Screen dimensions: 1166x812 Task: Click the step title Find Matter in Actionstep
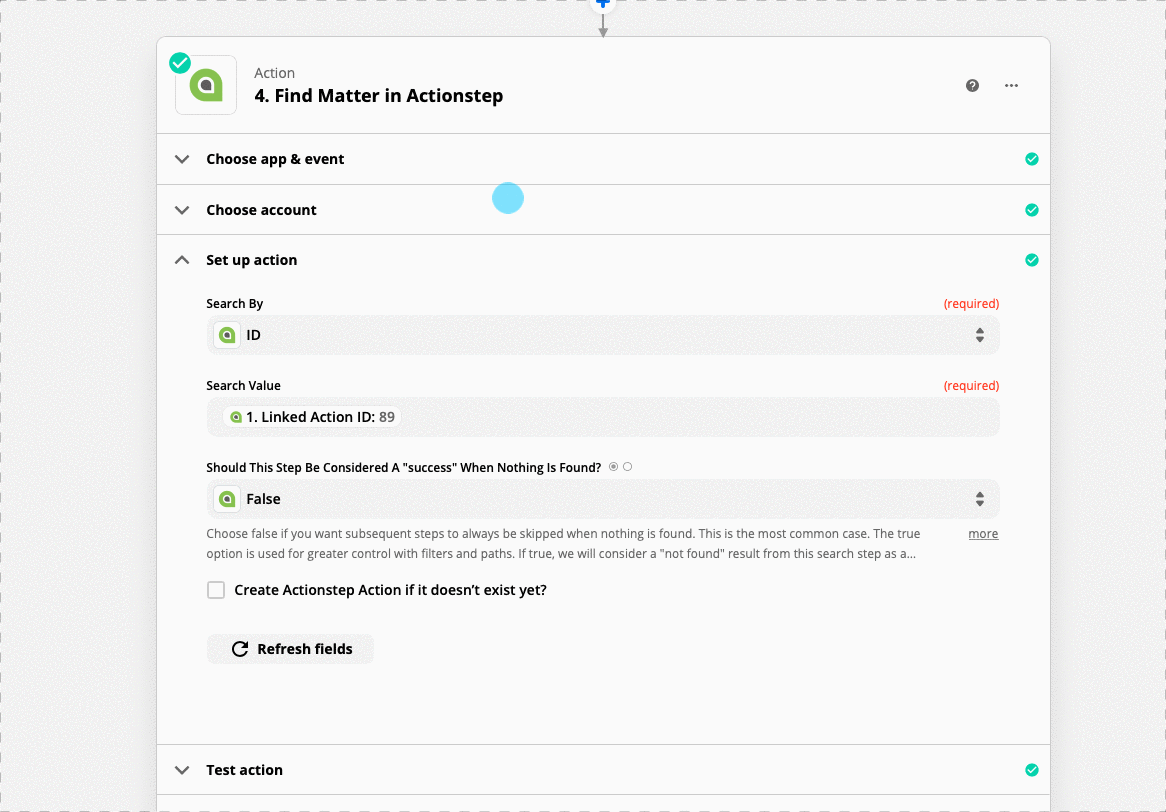(379, 96)
